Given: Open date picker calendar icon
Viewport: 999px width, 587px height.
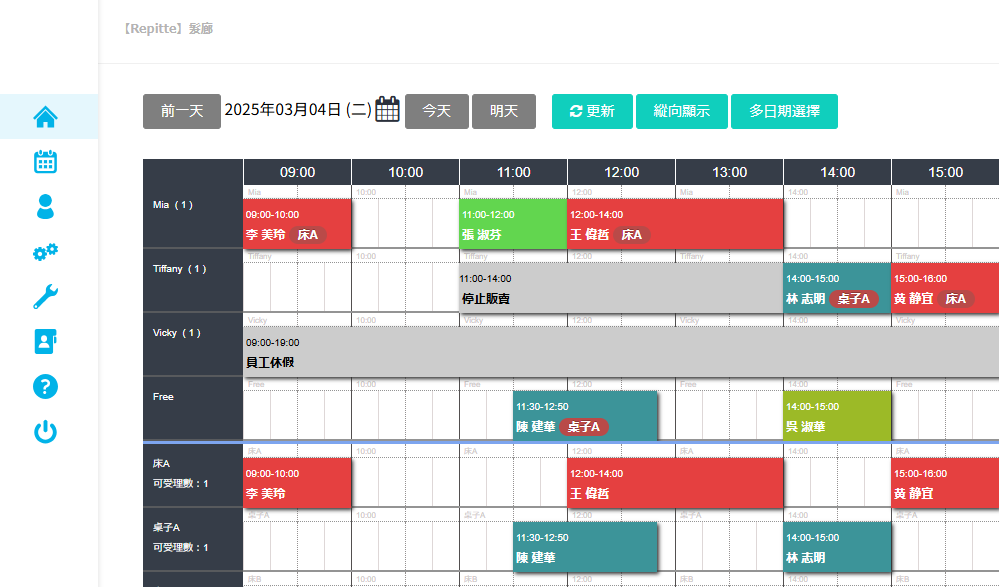Looking at the screenshot, I should coord(387,110).
